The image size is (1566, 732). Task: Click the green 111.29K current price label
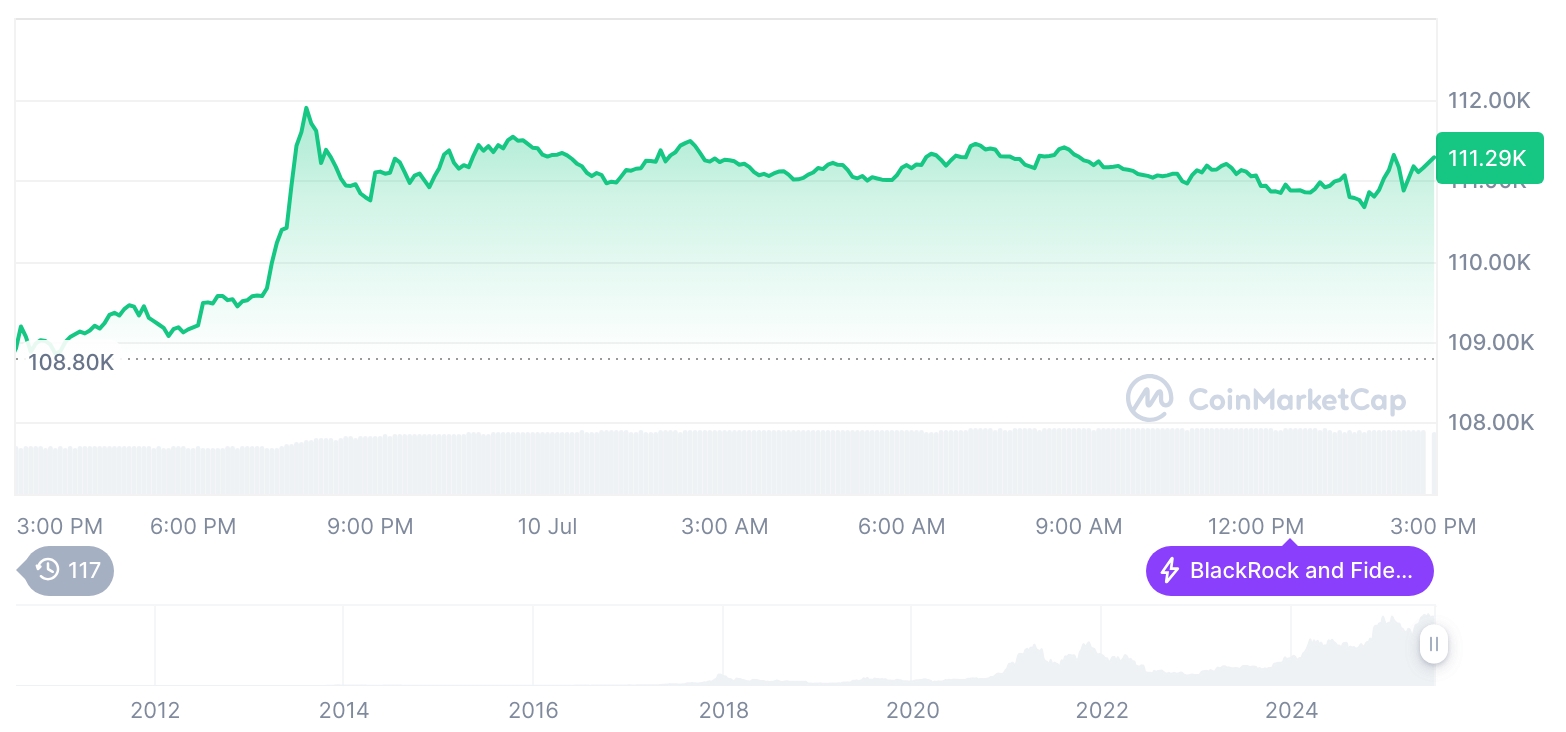(1488, 158)
